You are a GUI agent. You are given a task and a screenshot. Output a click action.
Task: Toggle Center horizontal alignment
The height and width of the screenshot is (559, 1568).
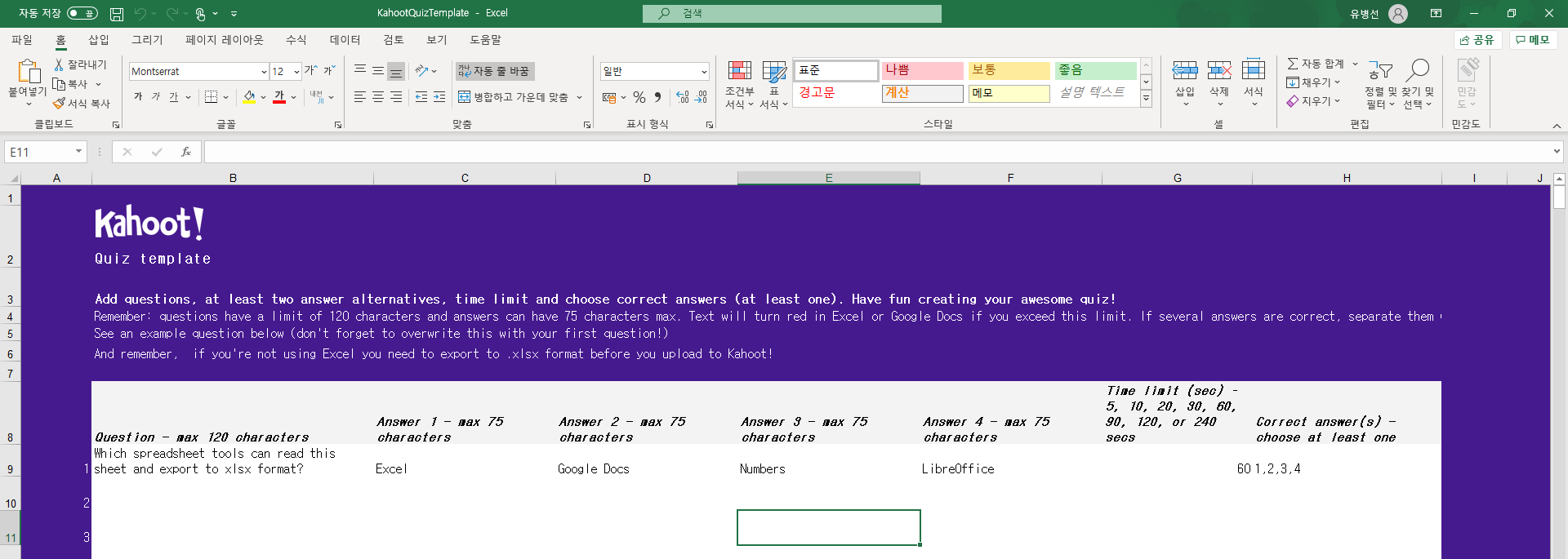(x=378, y=97)
